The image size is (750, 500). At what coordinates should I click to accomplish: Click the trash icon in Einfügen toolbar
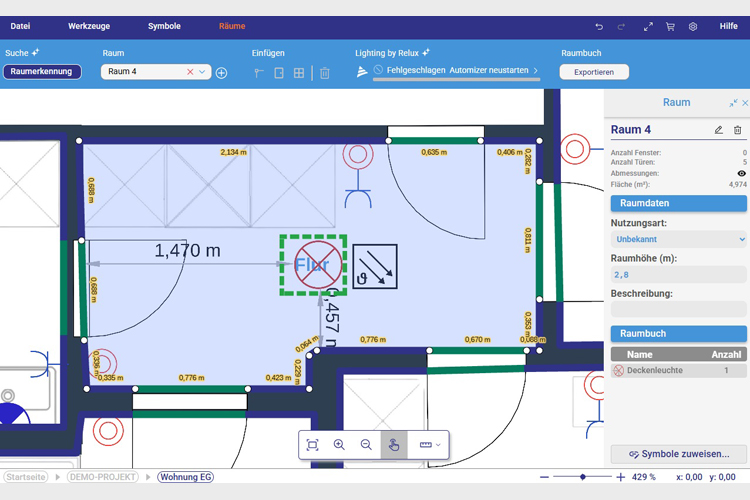pyautogui.click(x=325, y=73)
